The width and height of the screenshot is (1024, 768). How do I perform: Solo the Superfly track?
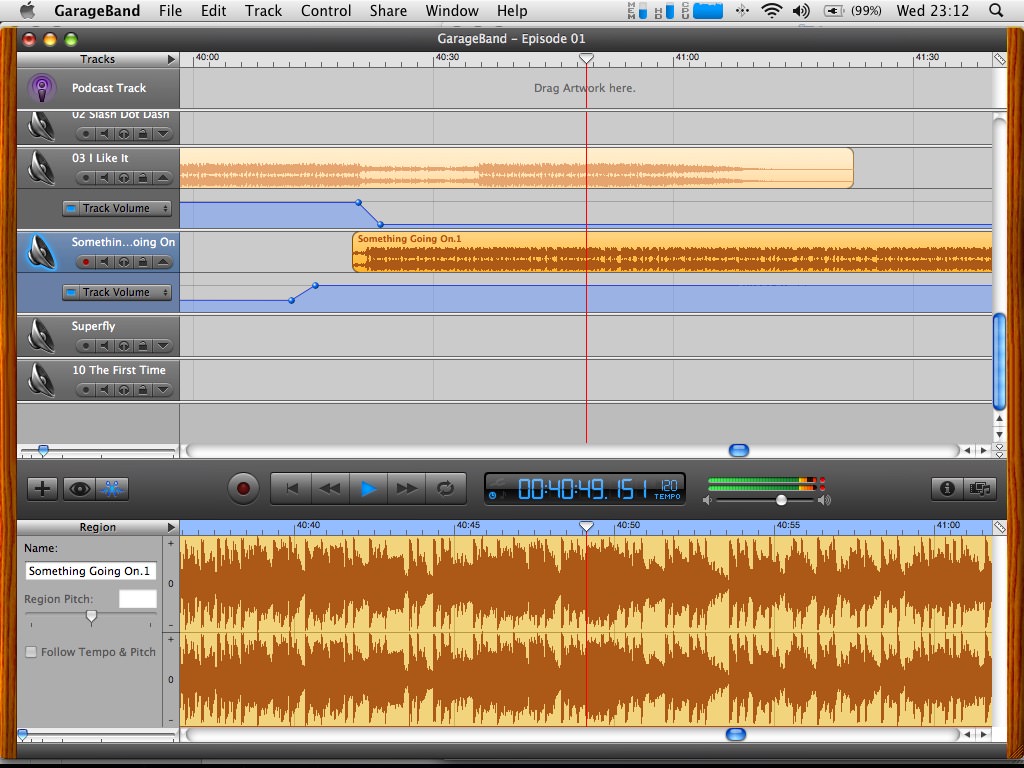click(x=123, y=345)
